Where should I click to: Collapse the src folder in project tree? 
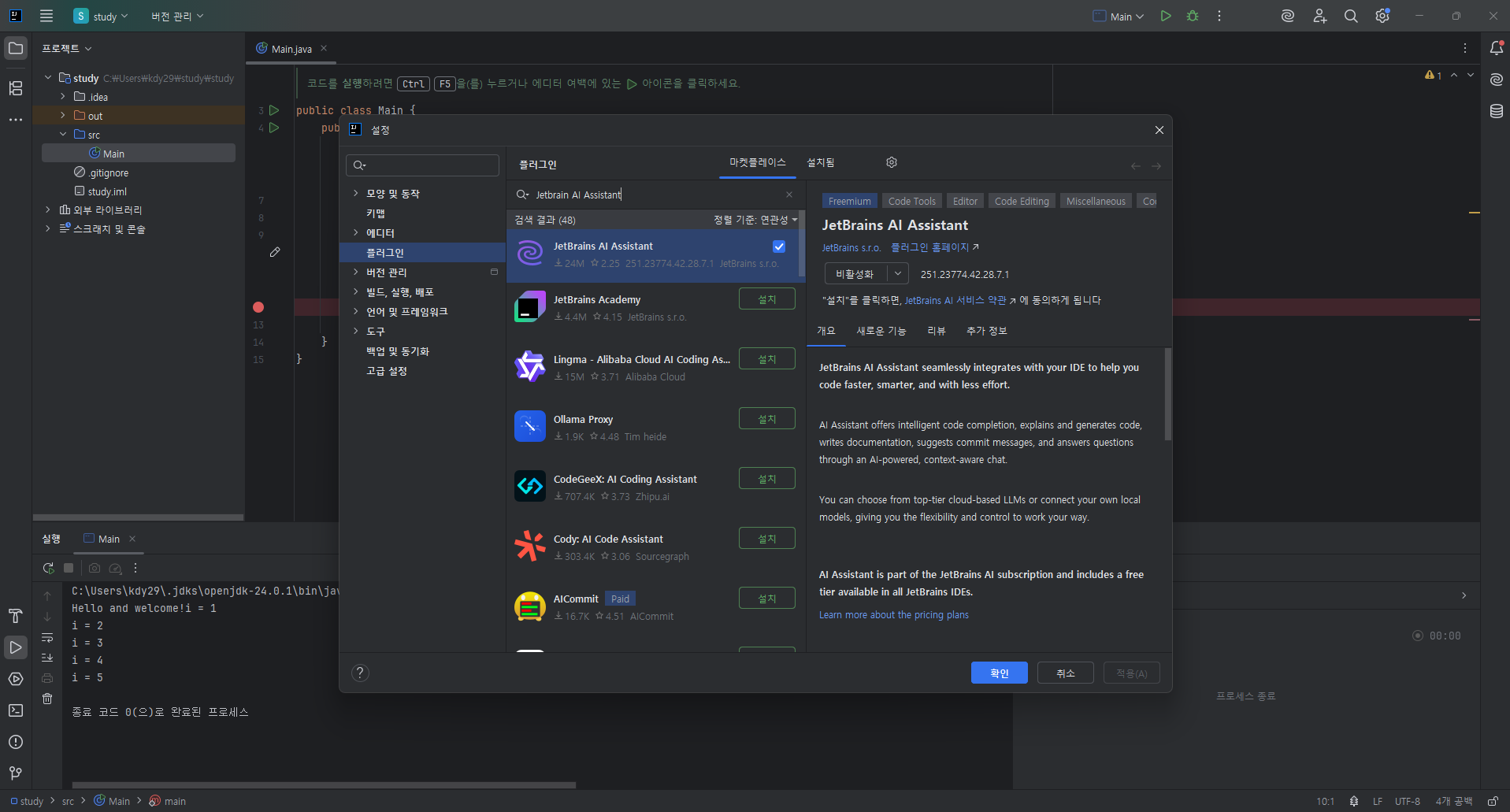pos(63,134)
